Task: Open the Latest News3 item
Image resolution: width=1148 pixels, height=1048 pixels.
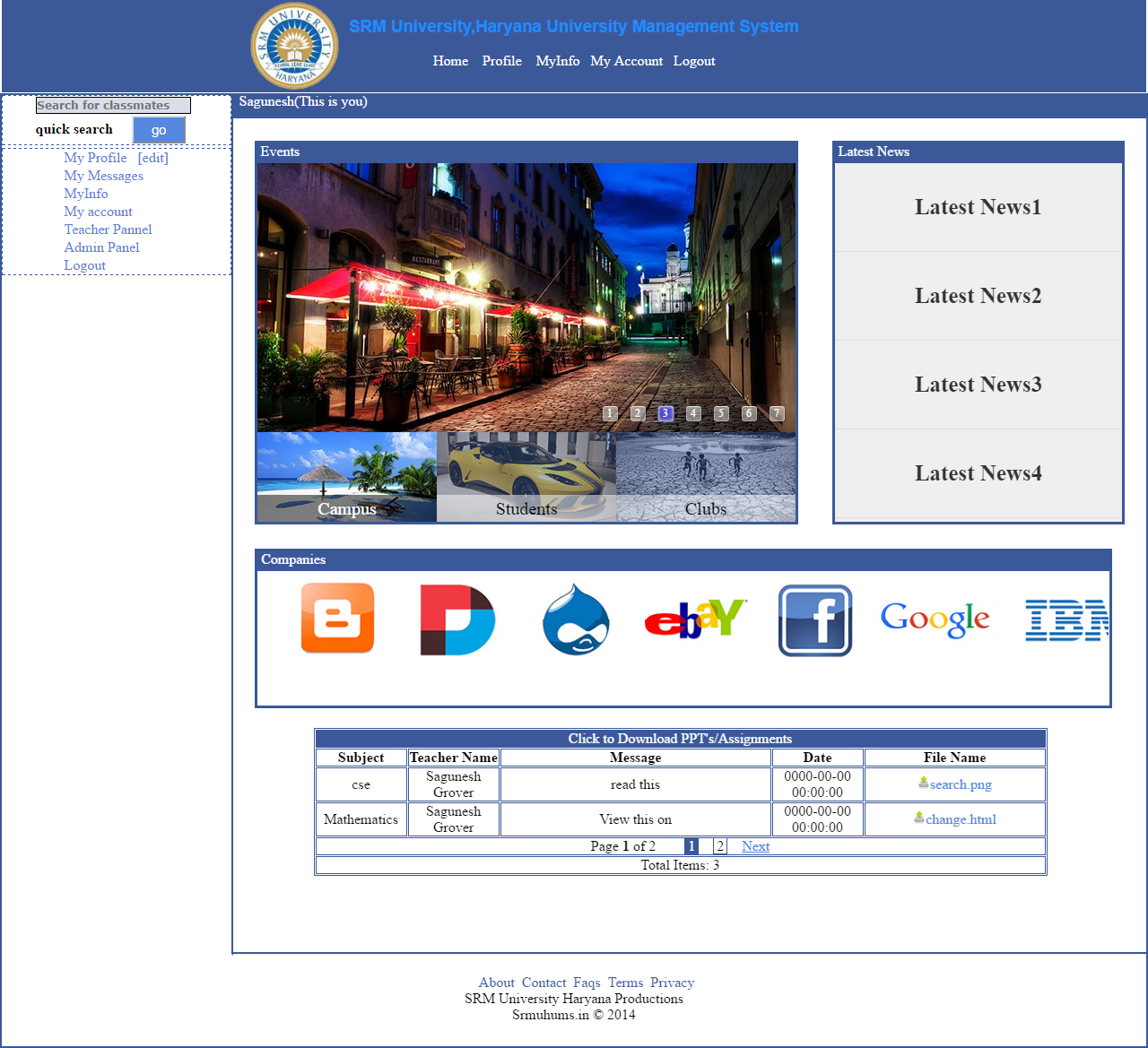Action: tap(978, 385)
